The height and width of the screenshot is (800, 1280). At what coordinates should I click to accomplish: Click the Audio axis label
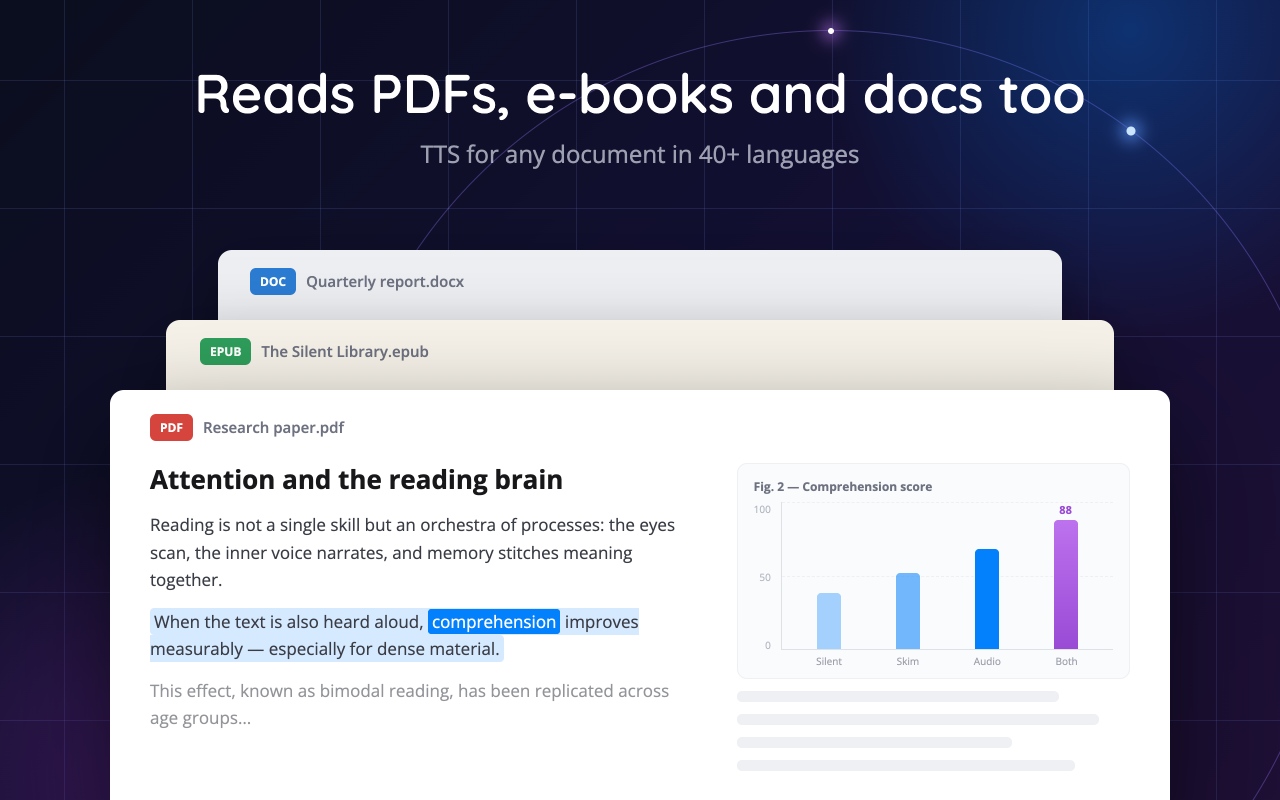987,662
